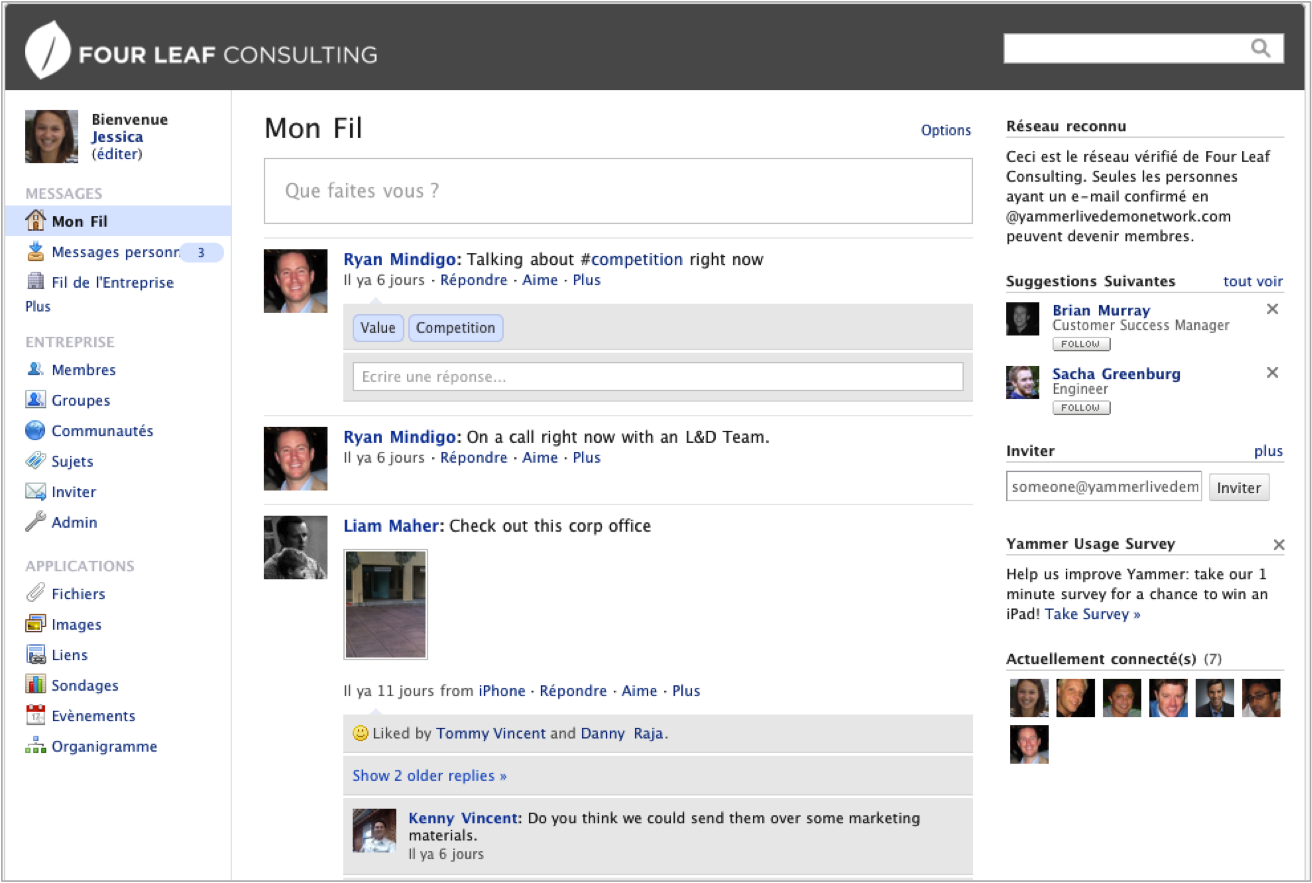Open the Membres page
Viewport: 1312px width, 883px height.
[x=84, y=369]
